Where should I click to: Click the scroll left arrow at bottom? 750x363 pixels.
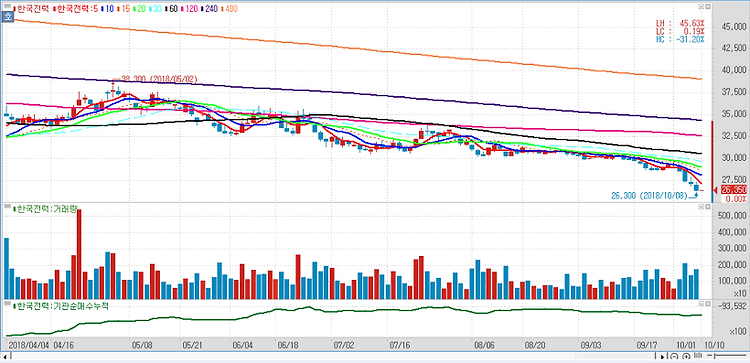click(x=5, y=357)
